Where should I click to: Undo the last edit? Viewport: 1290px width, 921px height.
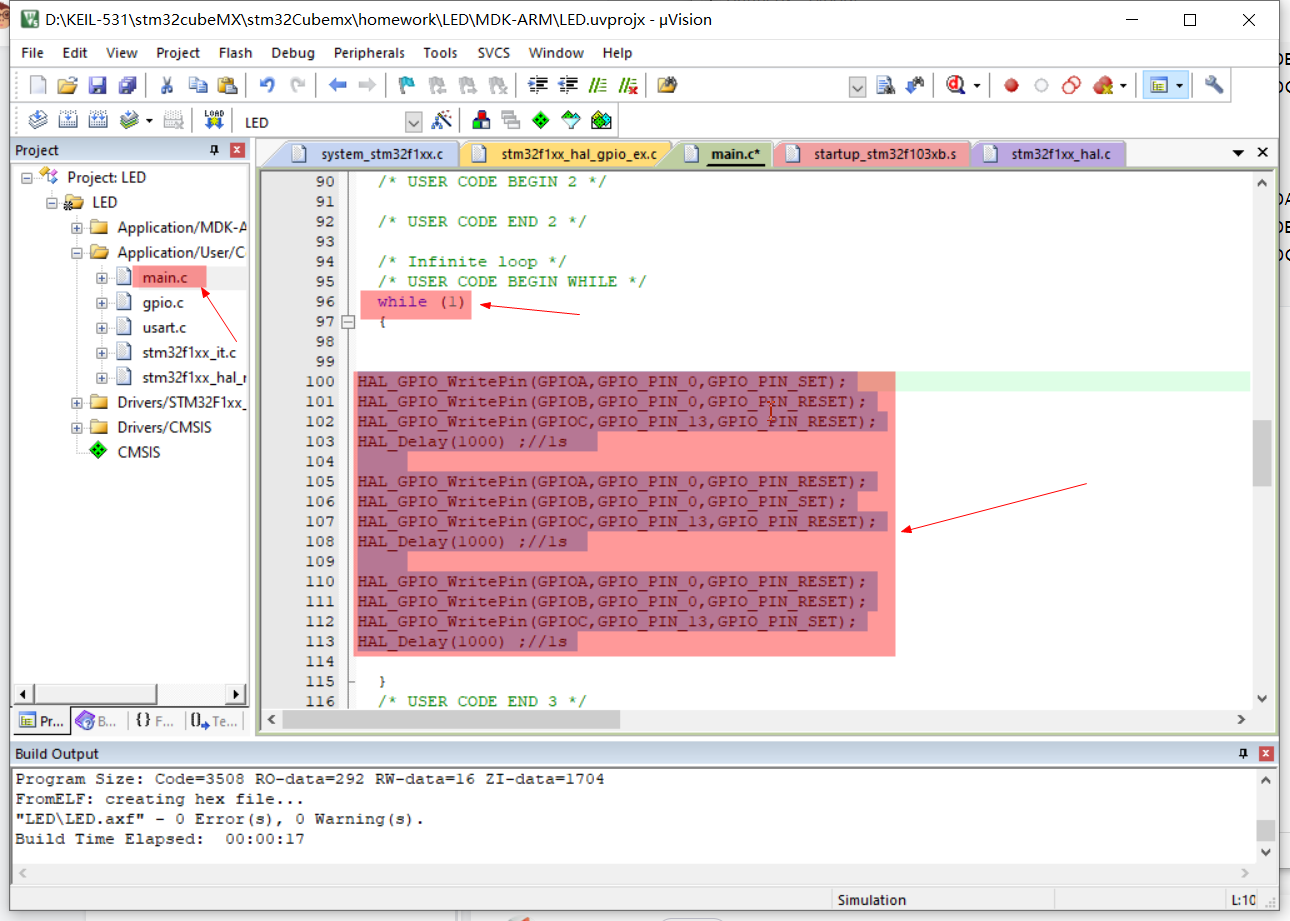(267, 85)
